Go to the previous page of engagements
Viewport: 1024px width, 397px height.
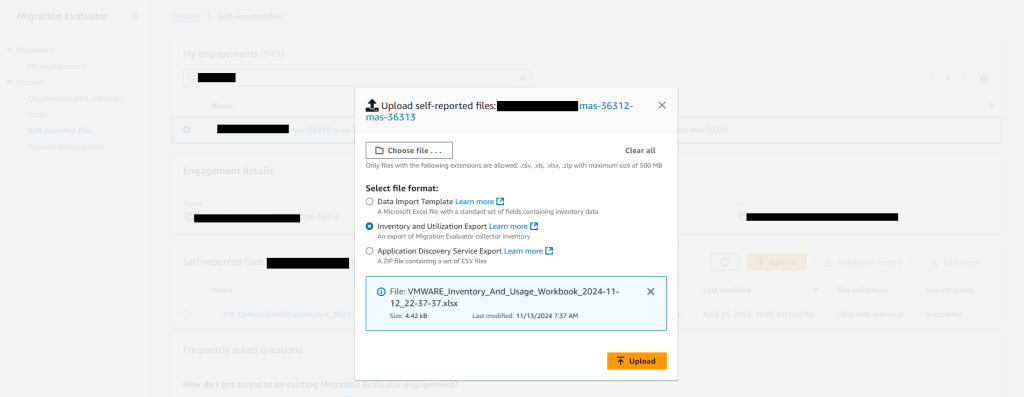(x=933, y=78)
